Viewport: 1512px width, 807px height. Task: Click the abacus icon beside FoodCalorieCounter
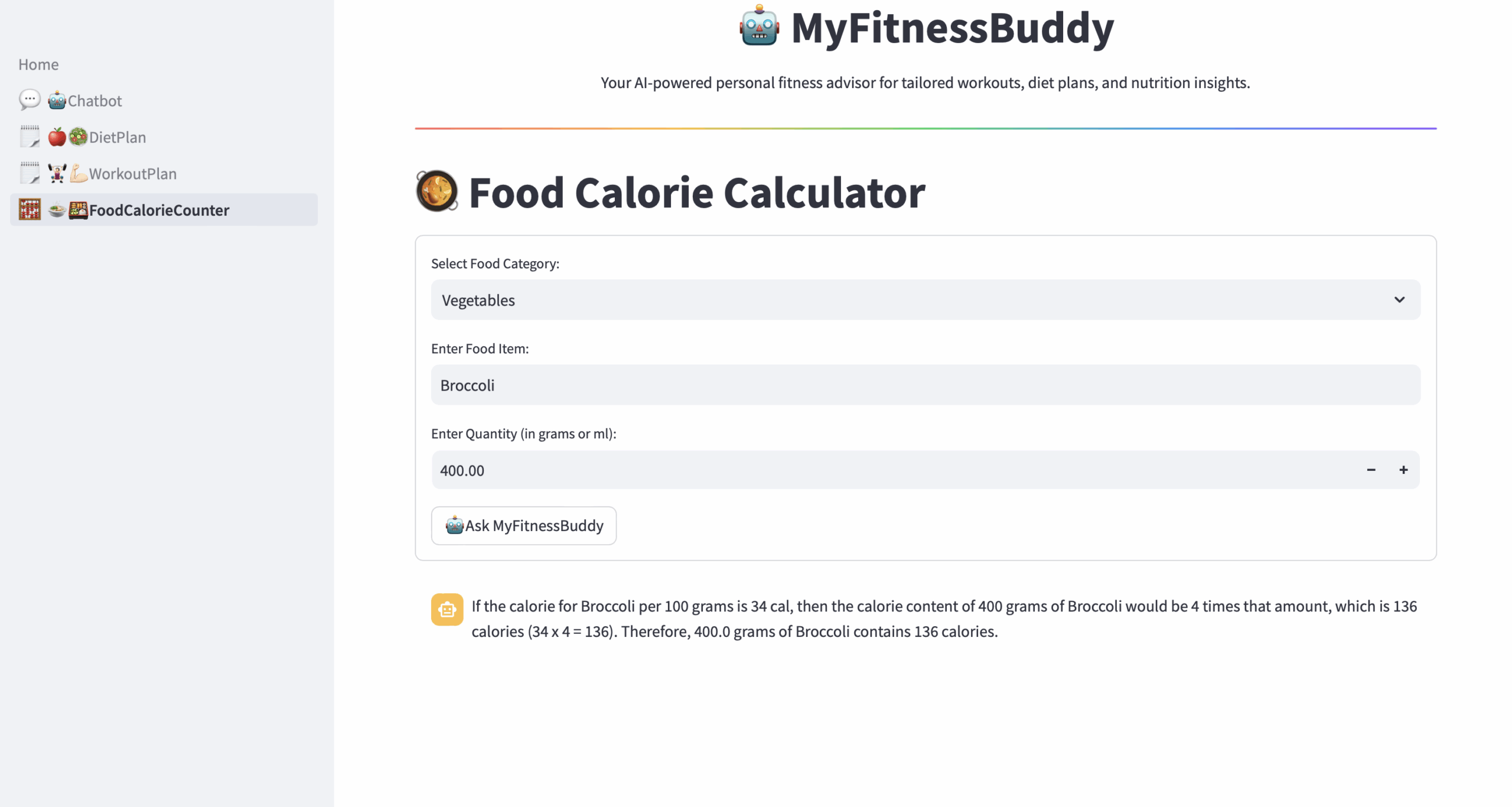30,210
